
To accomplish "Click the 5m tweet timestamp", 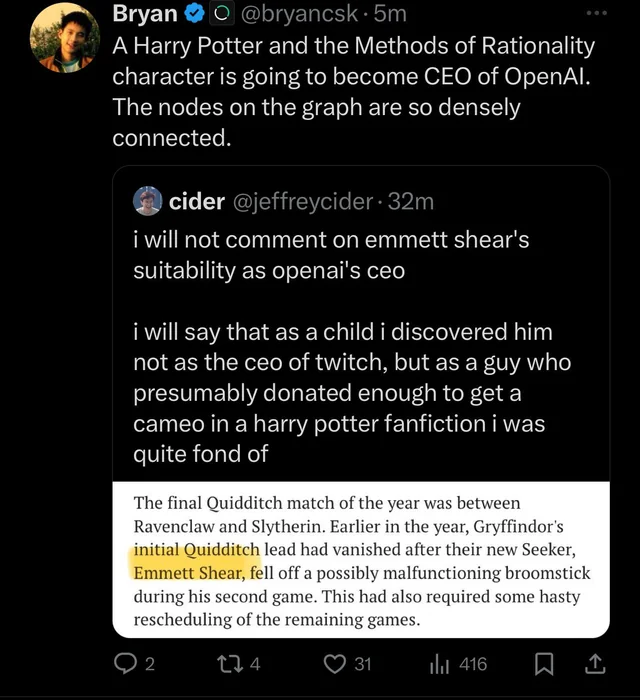I will pos(389,16).
